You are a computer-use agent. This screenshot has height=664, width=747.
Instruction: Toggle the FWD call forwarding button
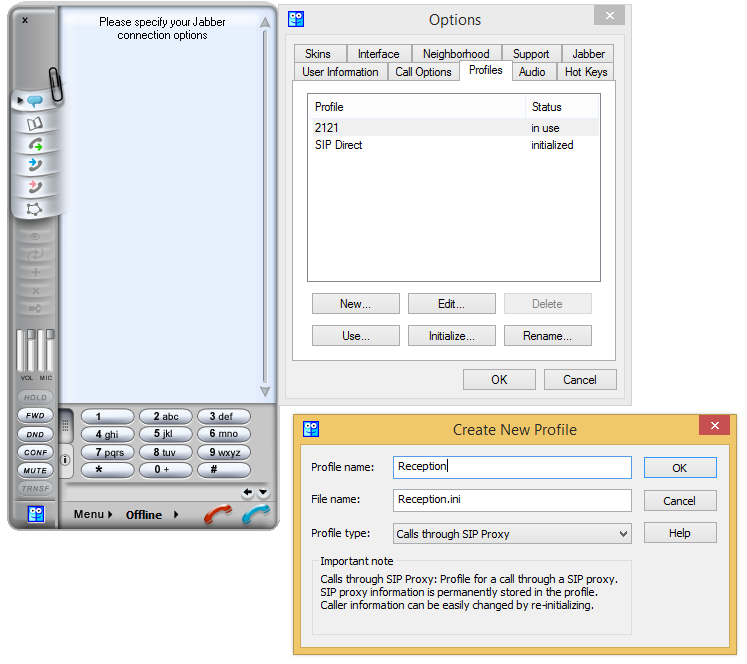[x=35, y=416]
